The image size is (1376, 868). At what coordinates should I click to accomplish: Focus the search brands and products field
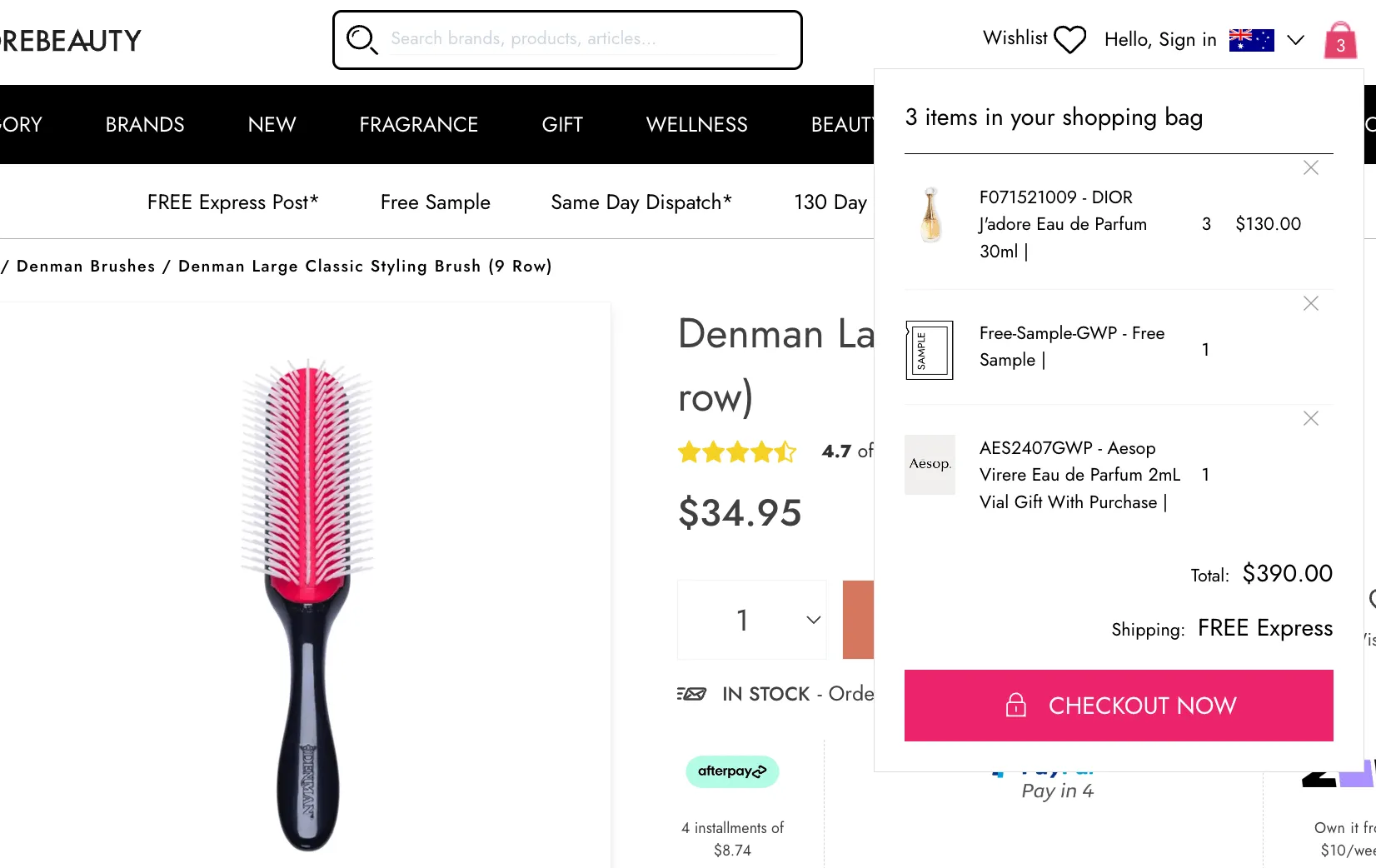coord(583,39)
